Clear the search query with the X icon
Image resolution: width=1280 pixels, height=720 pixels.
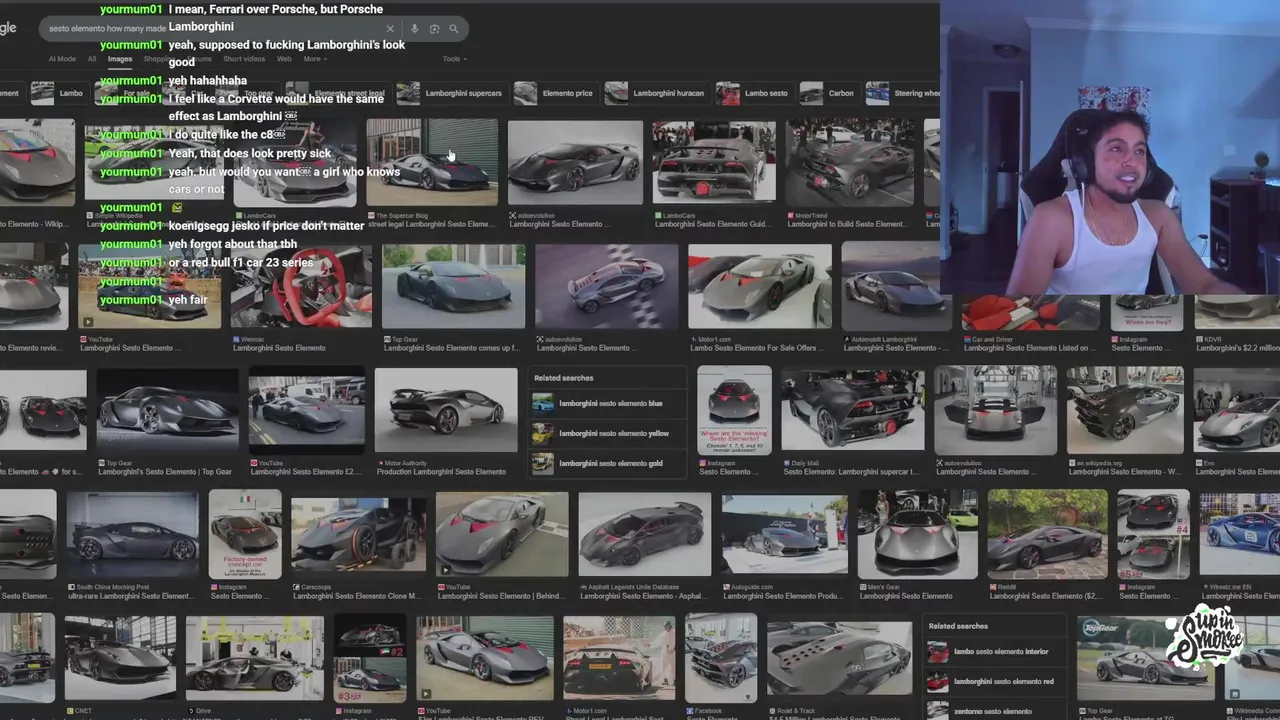[x=390, y=29]
